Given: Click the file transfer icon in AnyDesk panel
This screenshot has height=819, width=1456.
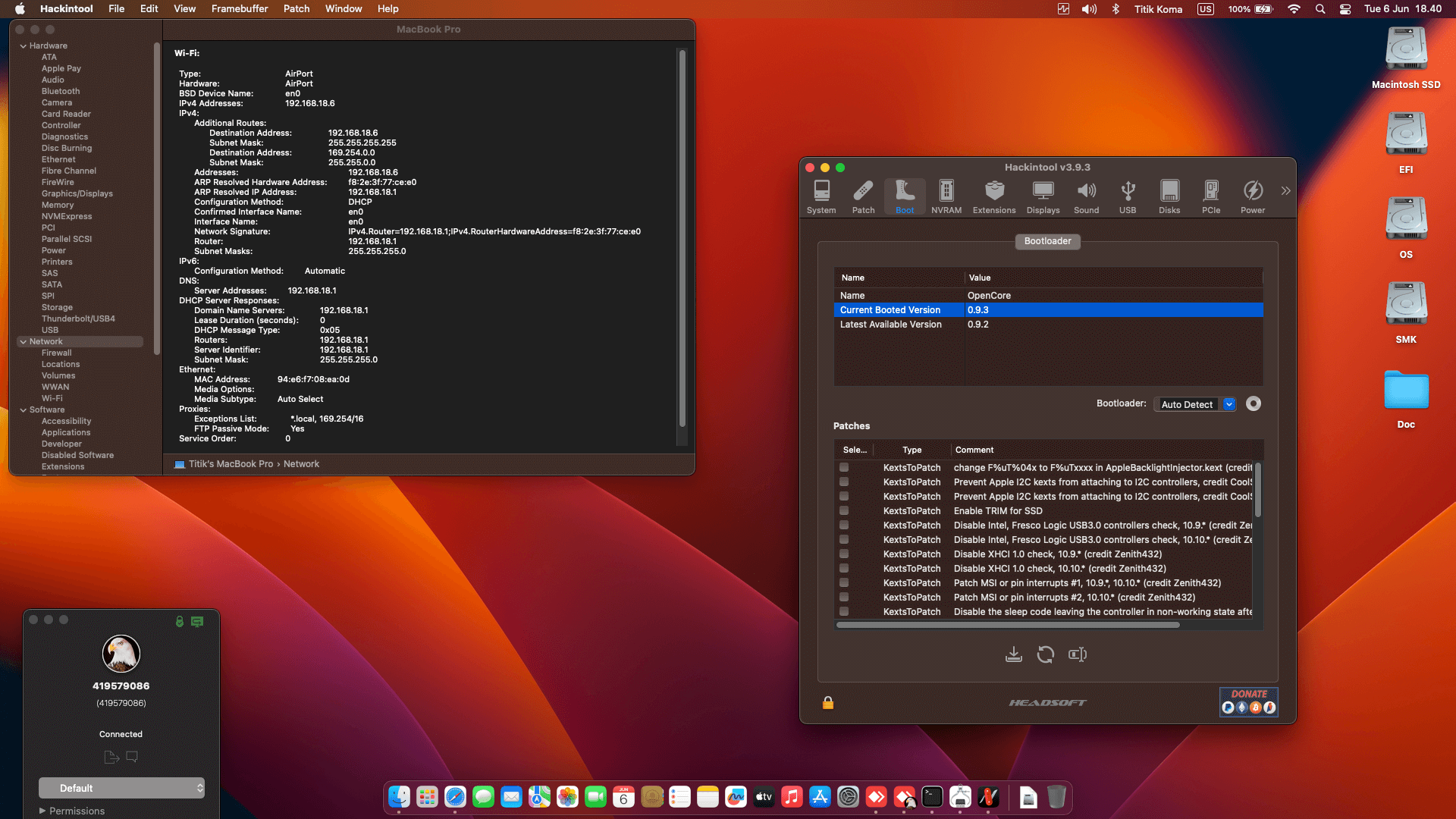Looking at the screenshot, I should [x=111, y=757].
